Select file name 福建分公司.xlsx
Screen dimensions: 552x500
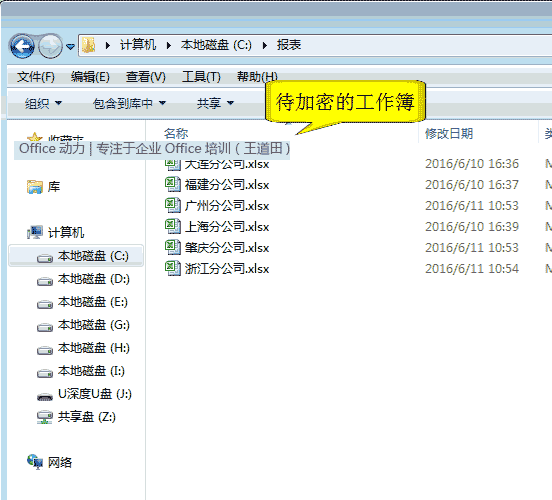pos(227,185)
